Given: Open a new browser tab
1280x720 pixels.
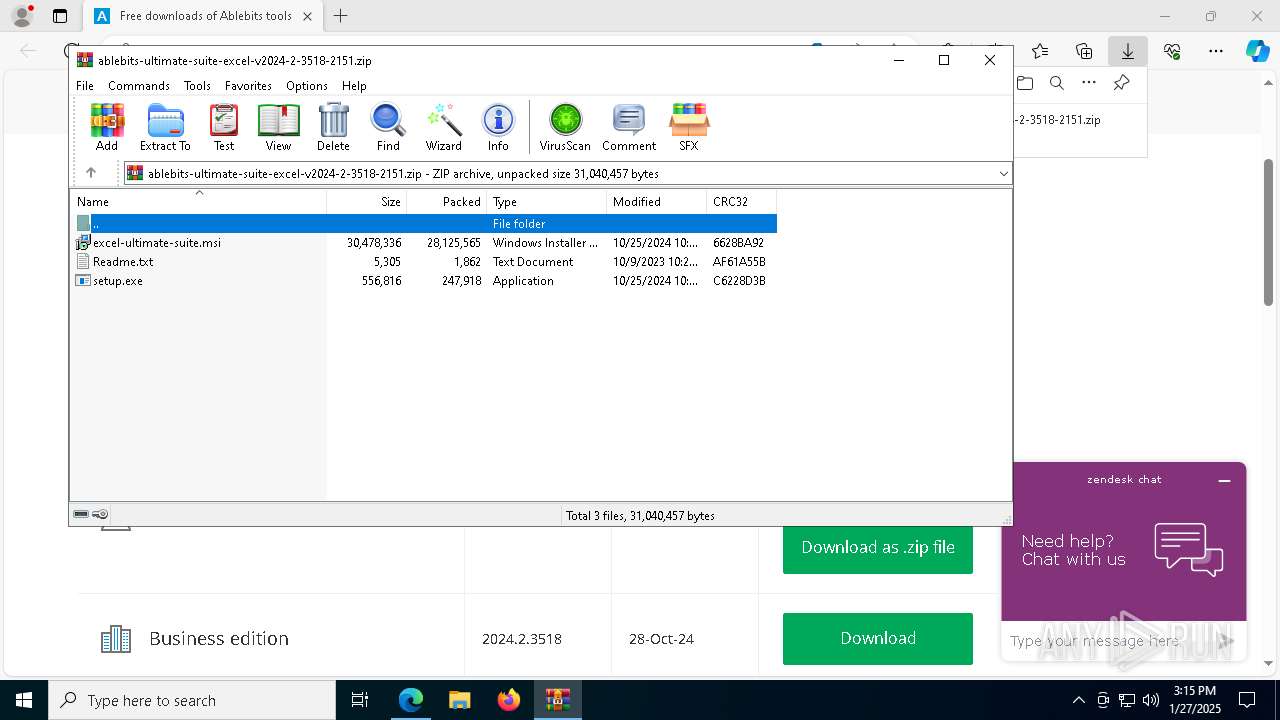Looking at the screenshot, I should click(341, 16).
